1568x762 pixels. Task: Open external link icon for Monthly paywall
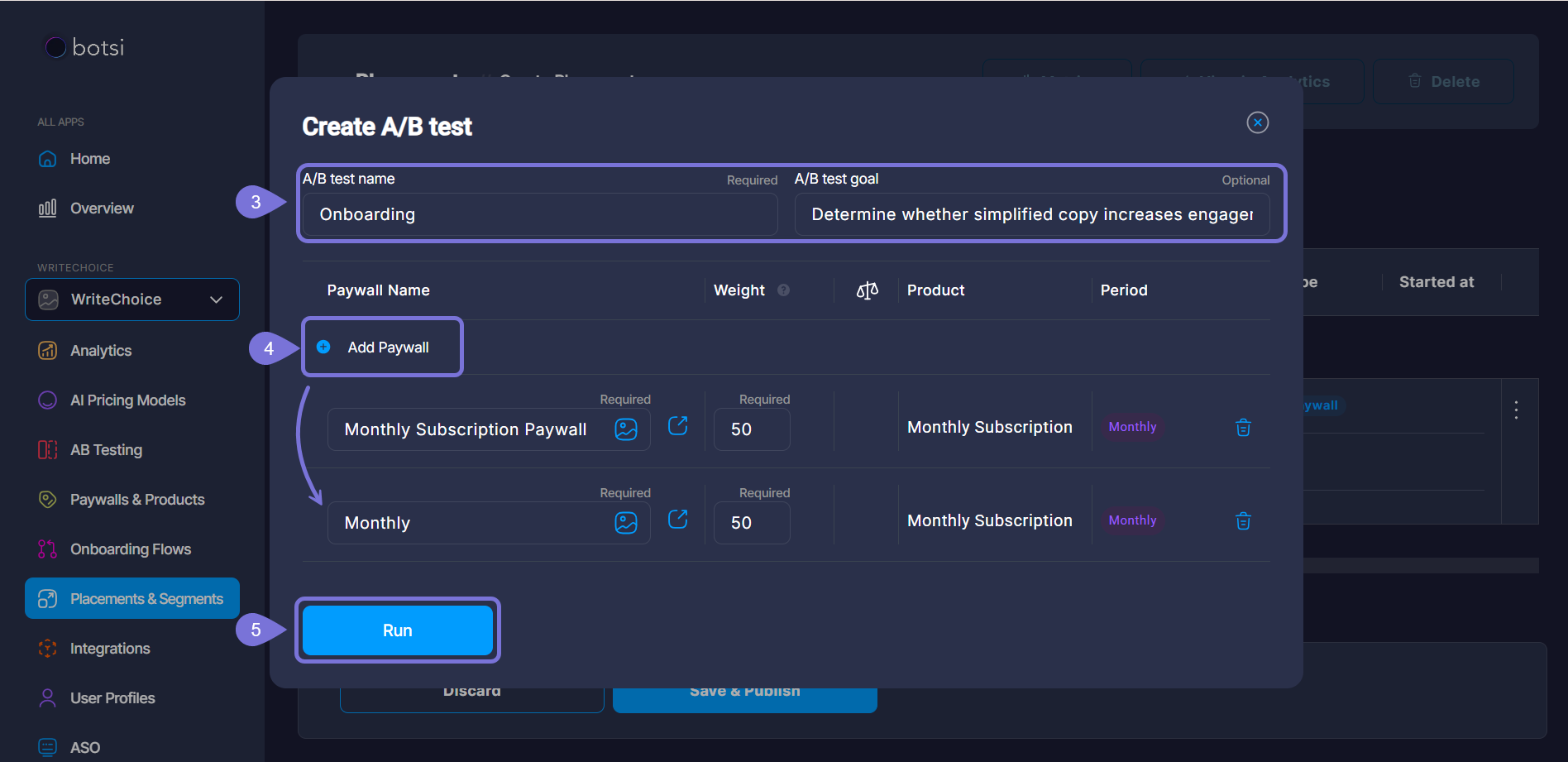pos(677,520)
